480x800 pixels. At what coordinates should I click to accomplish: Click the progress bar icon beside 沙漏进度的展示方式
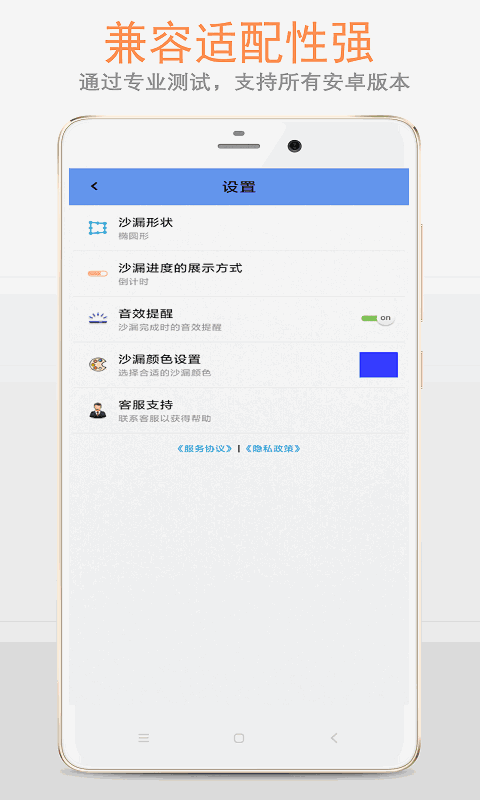click(x=97, y=273)
